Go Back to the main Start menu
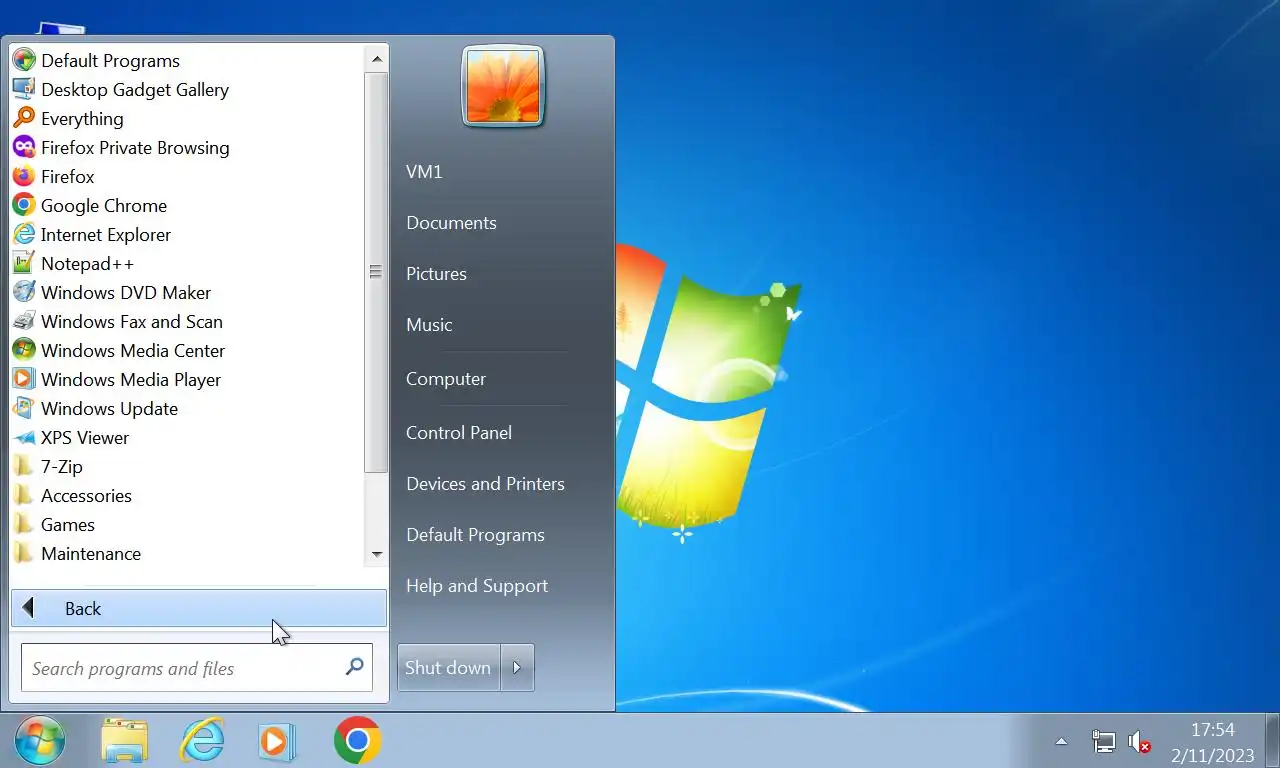This screenshot has height=768, width=1280. (x=199, y=608)
